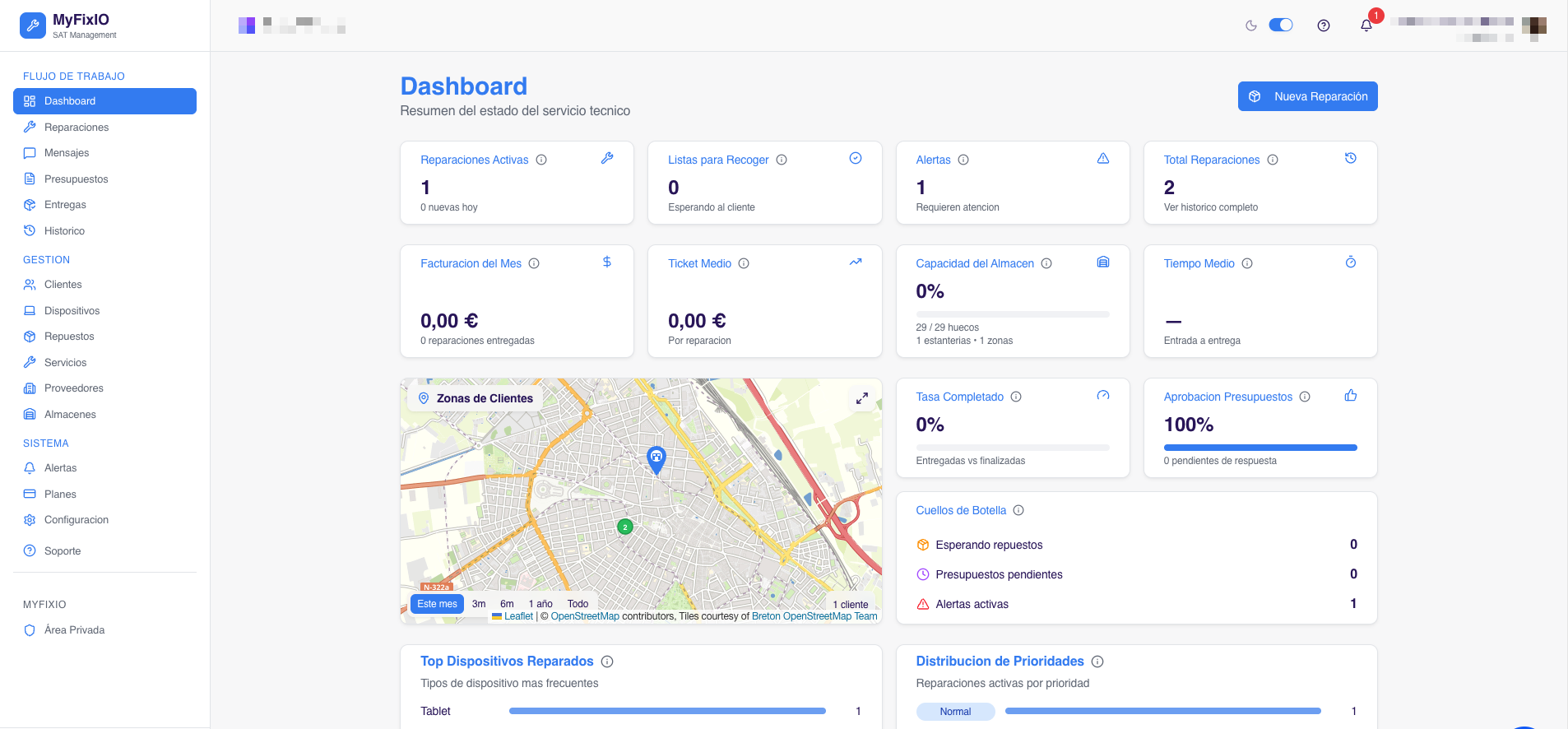Open Alertas under Sistema
This screenshot has width=1568, height=729.
point(104,468)
